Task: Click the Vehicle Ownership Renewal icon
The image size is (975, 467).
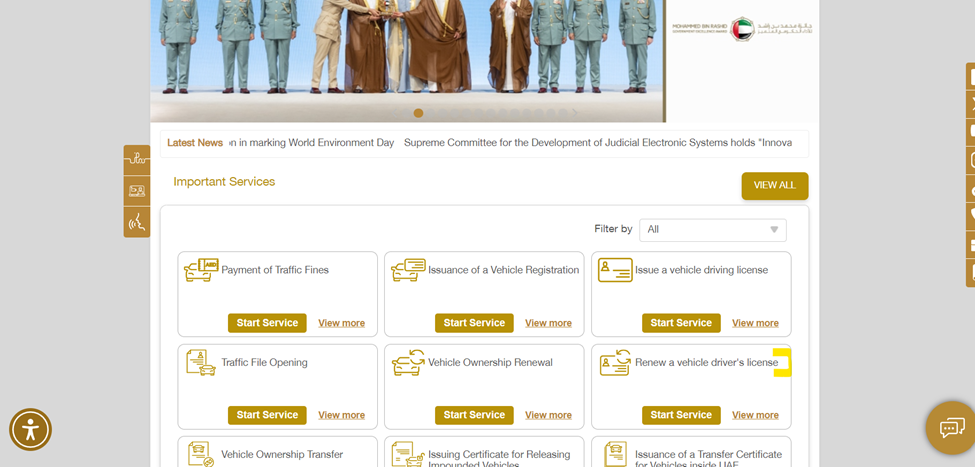Action: coord(409,363)
